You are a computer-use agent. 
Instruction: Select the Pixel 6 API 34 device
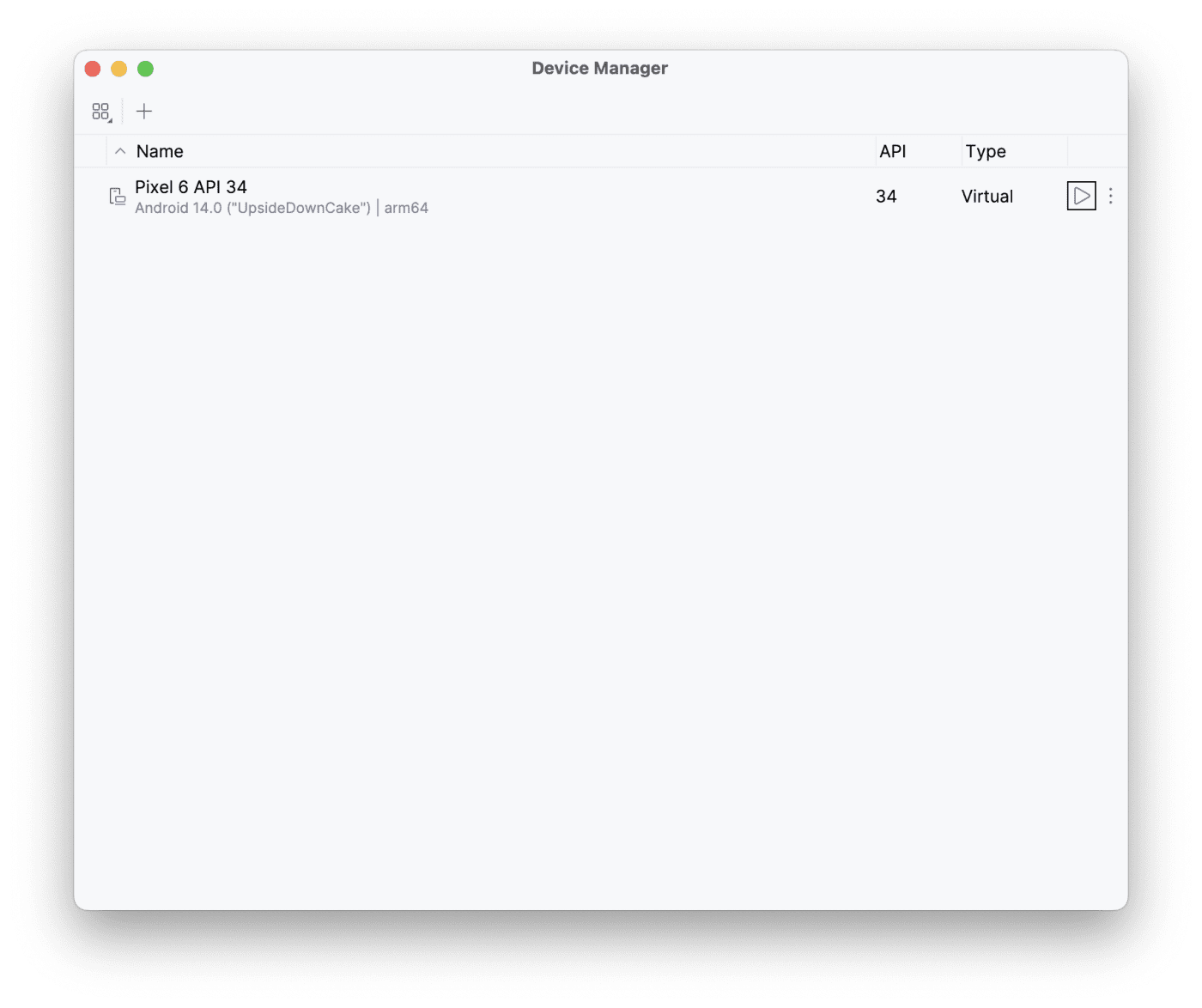tap(191, 187)
